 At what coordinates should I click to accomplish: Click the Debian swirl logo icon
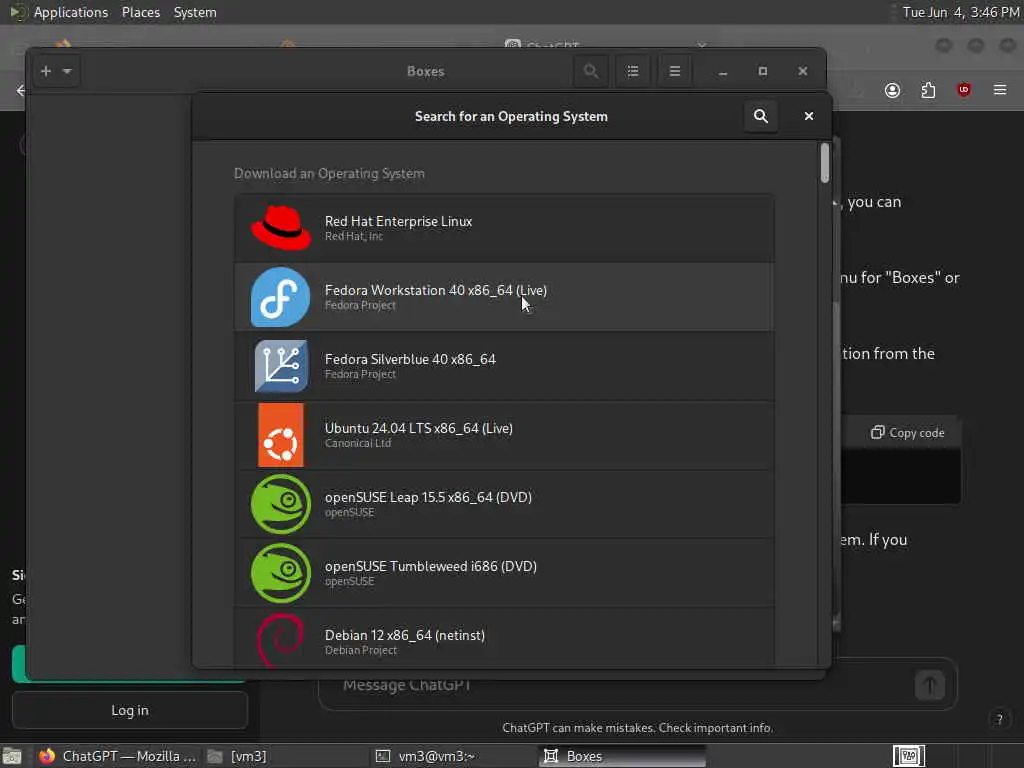click(281, 640)
